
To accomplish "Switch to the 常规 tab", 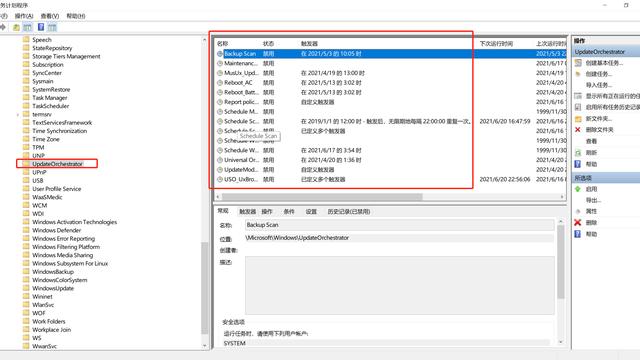I will click(x=223, y=211).
